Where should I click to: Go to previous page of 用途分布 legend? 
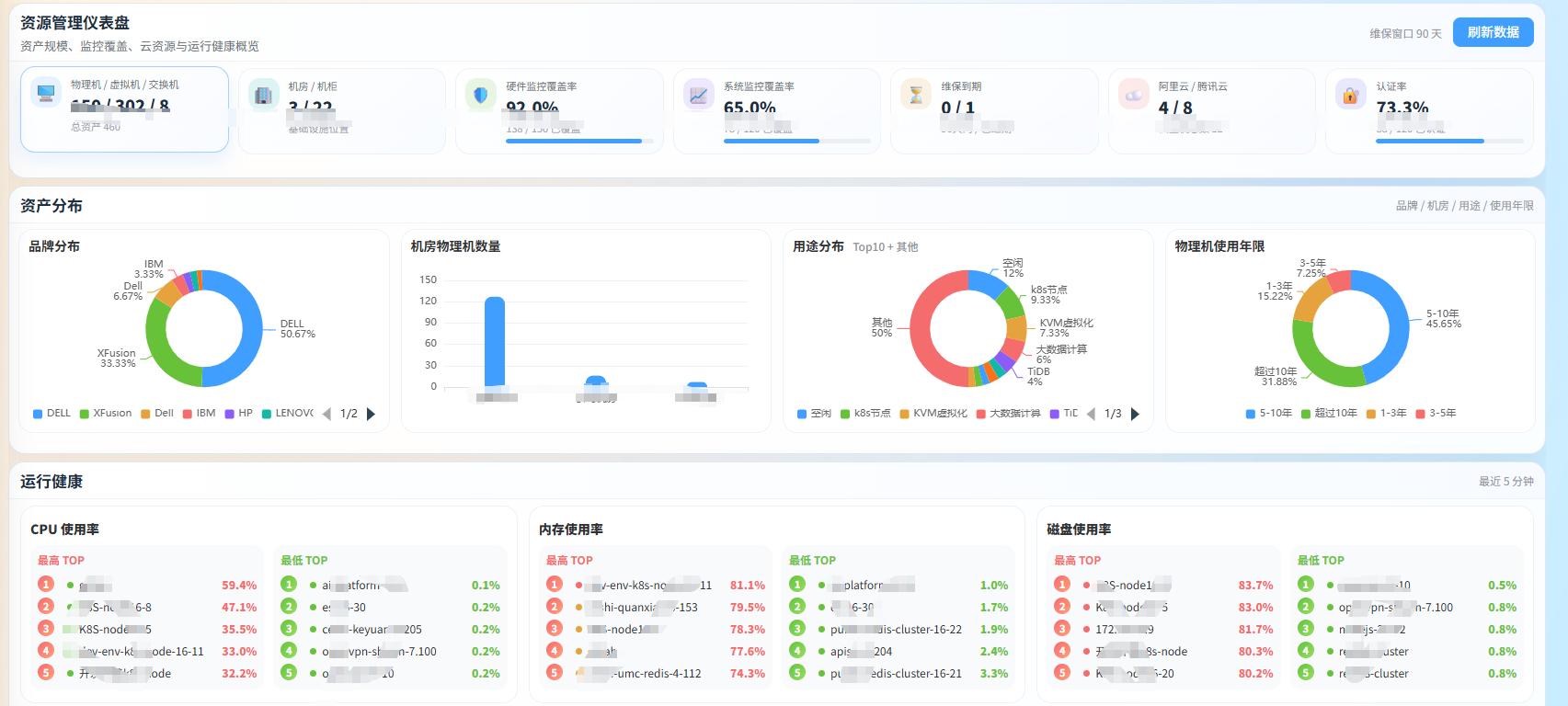click(x=1091, y=414)
